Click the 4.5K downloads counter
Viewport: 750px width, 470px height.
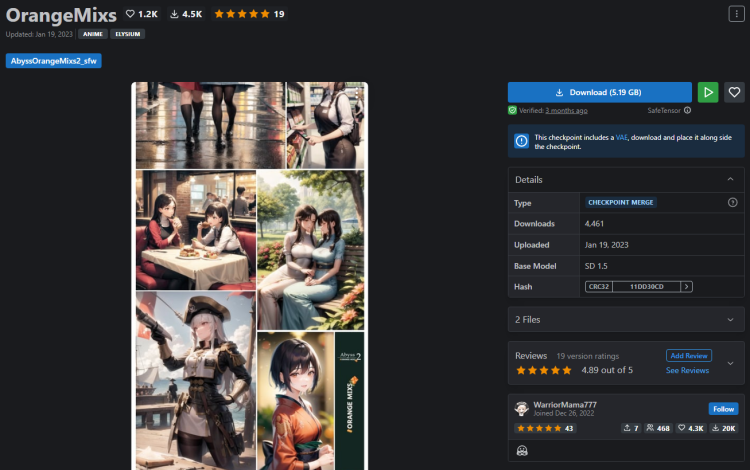click(186, 14)
